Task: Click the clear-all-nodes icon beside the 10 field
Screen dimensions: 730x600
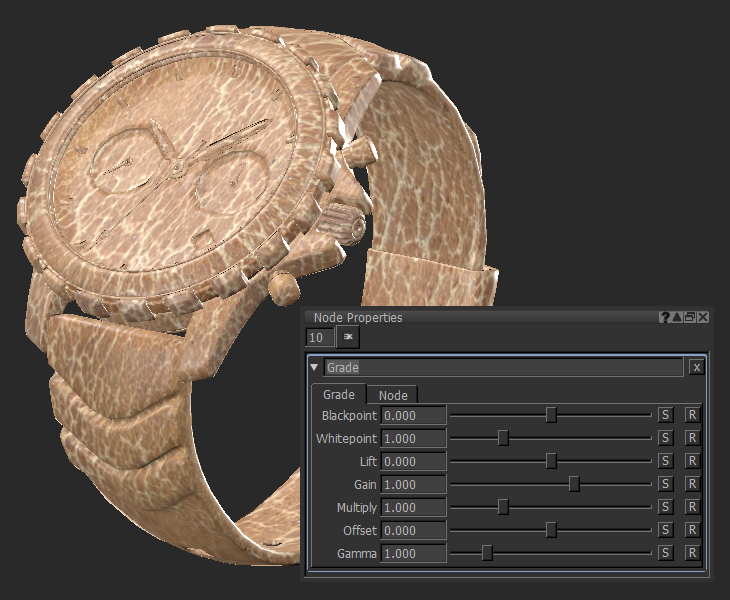Action: [x=349, y=337]
